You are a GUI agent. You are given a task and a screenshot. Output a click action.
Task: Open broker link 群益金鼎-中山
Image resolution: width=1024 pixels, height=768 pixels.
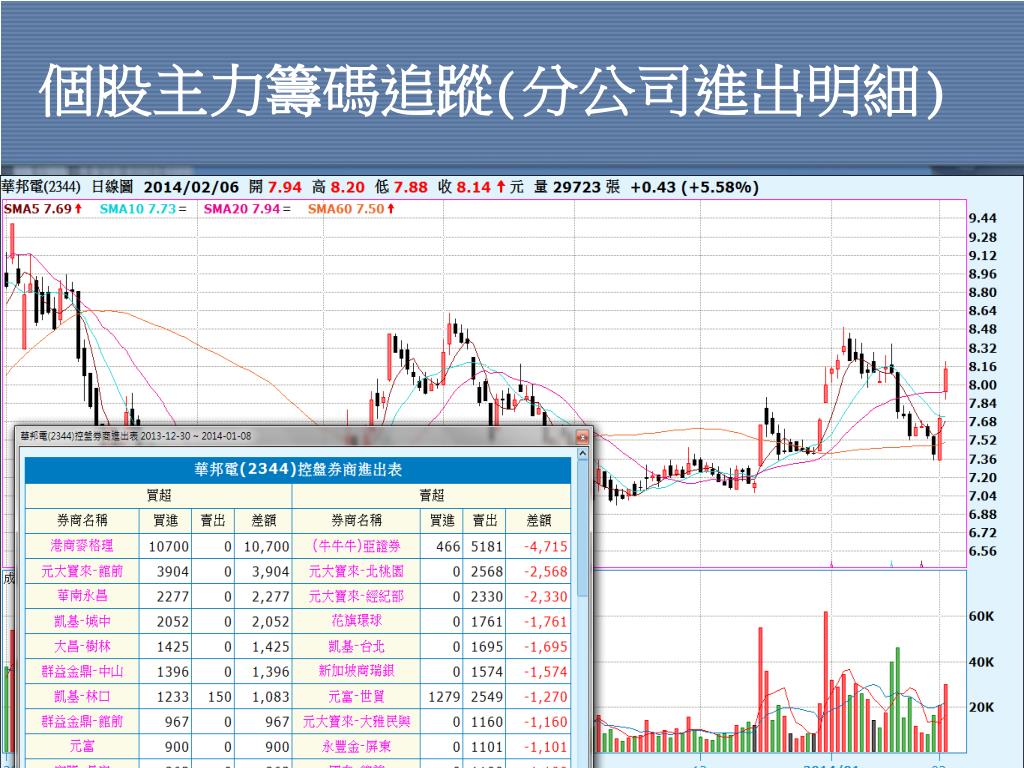click(x=82, y=671)
